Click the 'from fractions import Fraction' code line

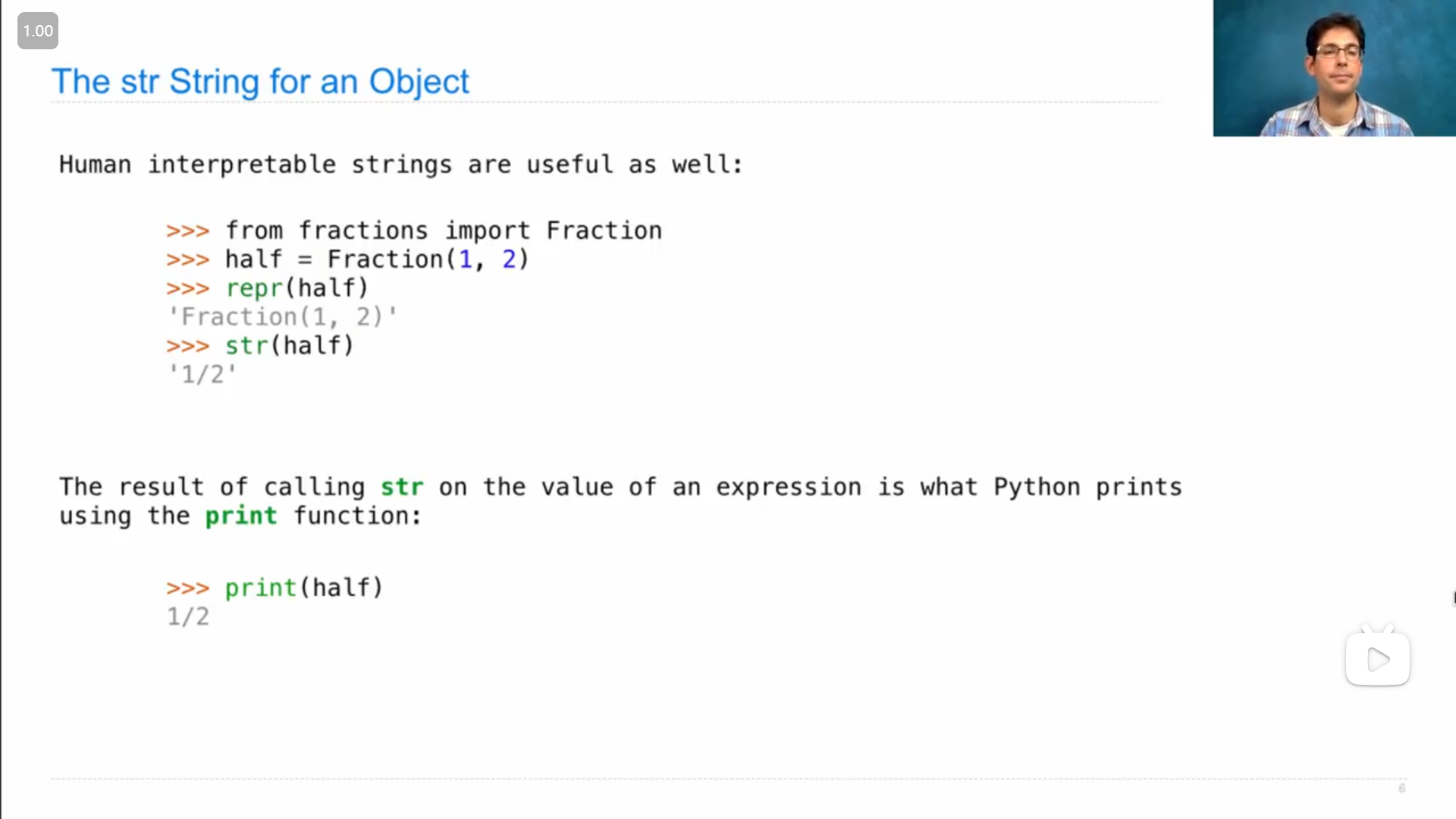pyautogui.click(x=443, y=231)
